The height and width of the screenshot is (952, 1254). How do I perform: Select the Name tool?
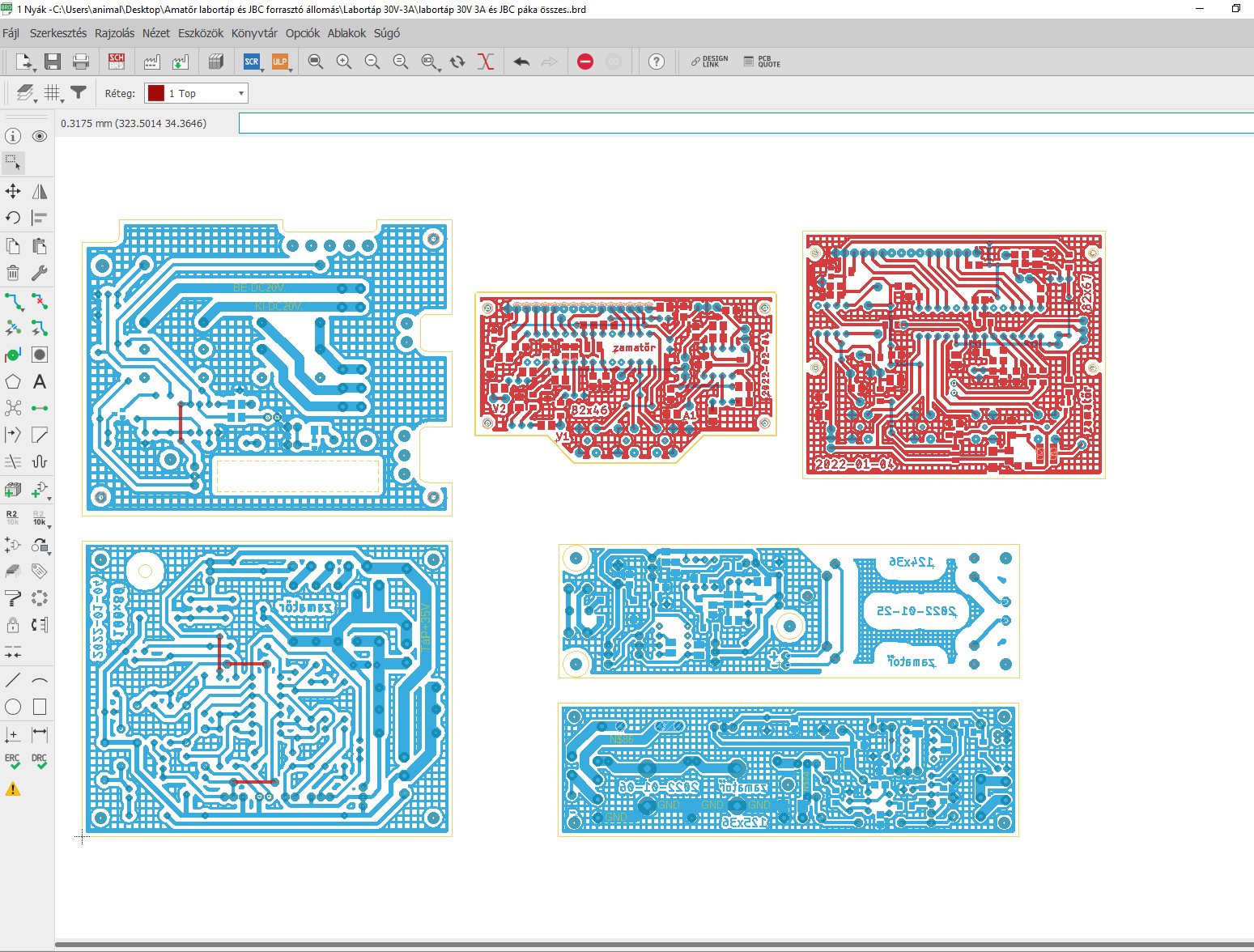[13, 517]
